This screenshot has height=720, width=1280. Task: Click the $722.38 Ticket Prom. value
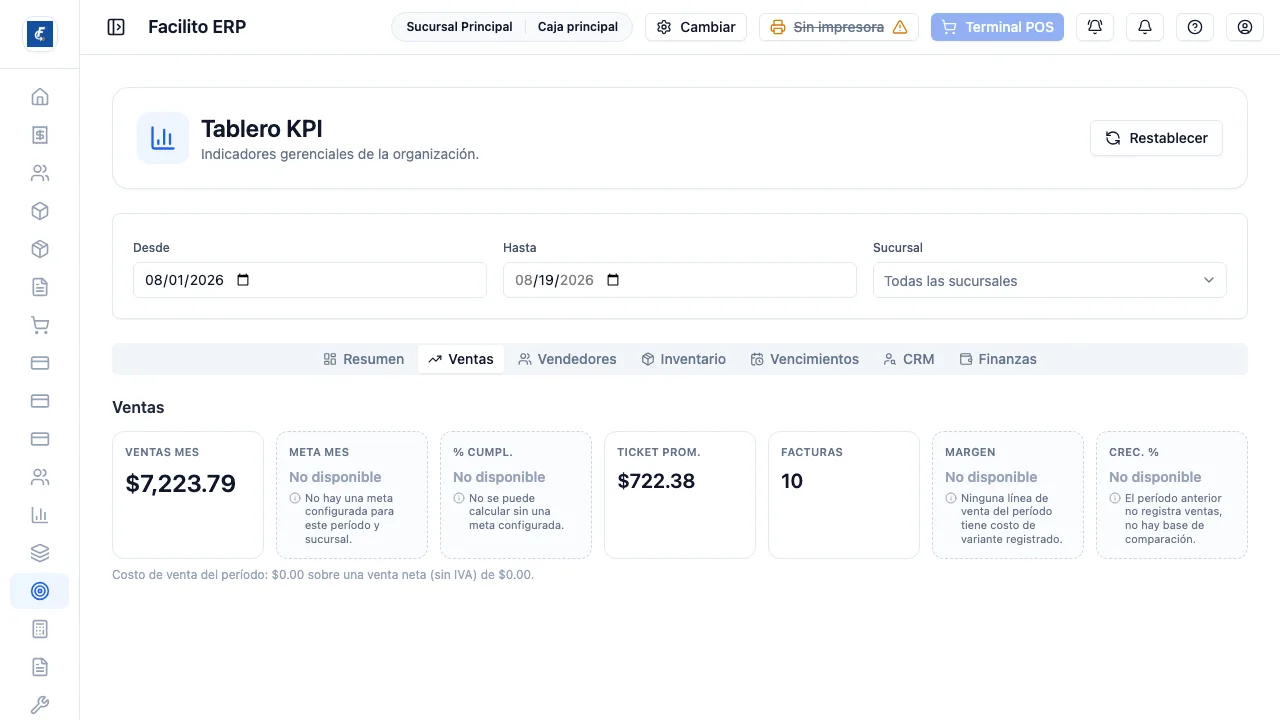coord(656,481)
